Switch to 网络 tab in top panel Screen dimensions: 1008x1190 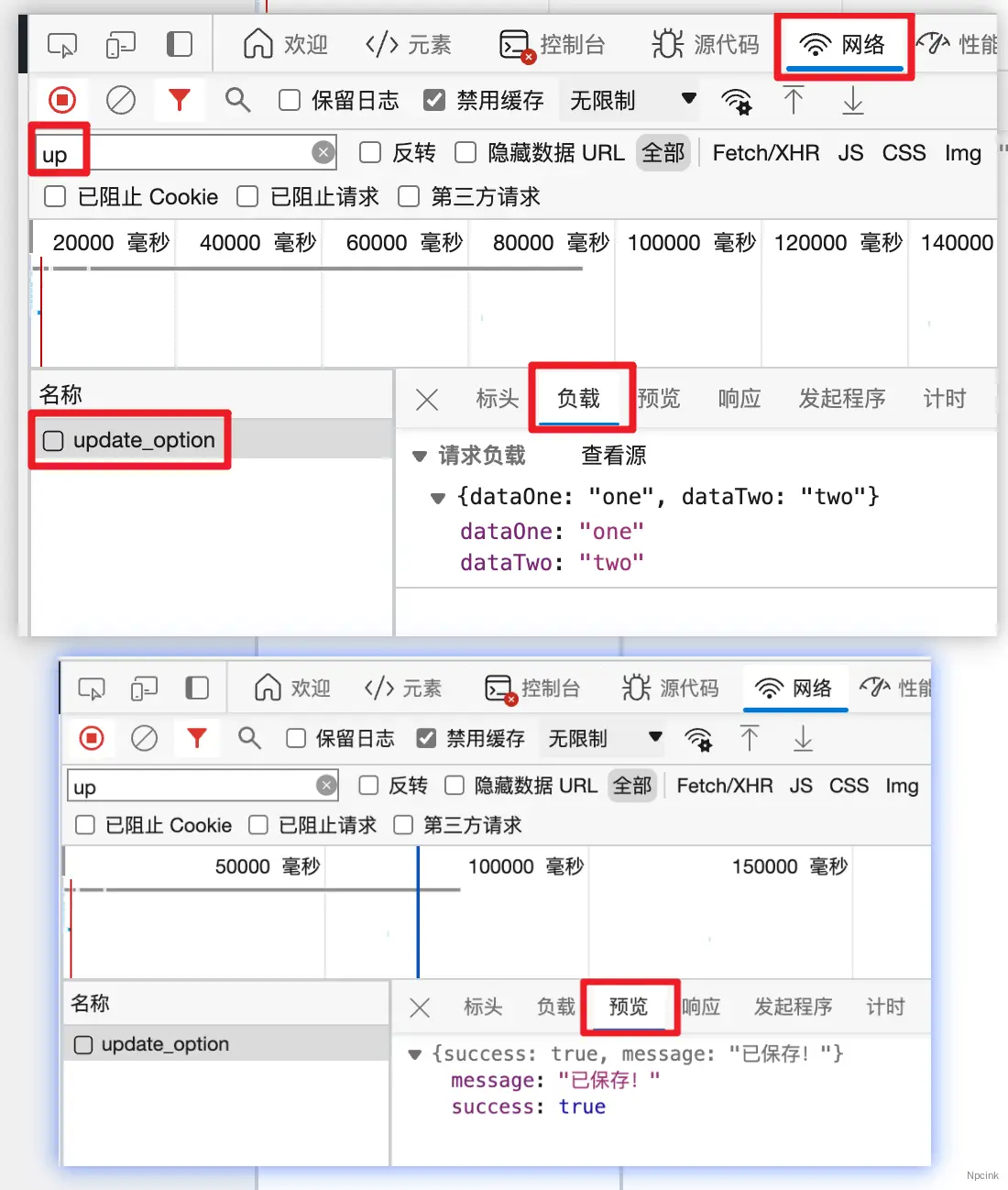coord(843,44)
